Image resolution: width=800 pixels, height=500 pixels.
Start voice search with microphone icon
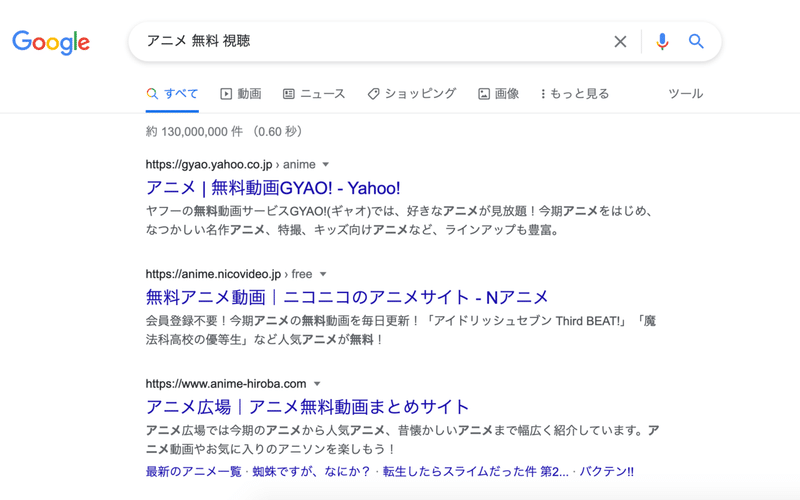(662, 41)
